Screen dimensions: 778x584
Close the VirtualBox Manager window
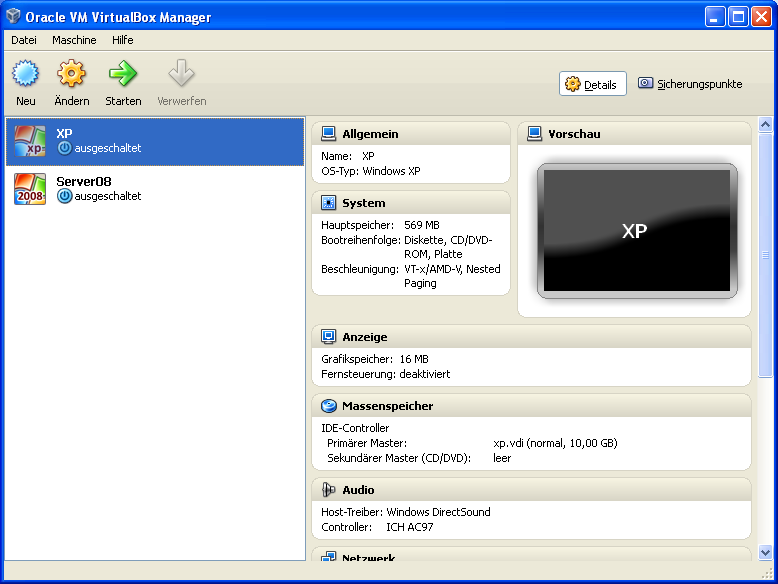[761, 16]
